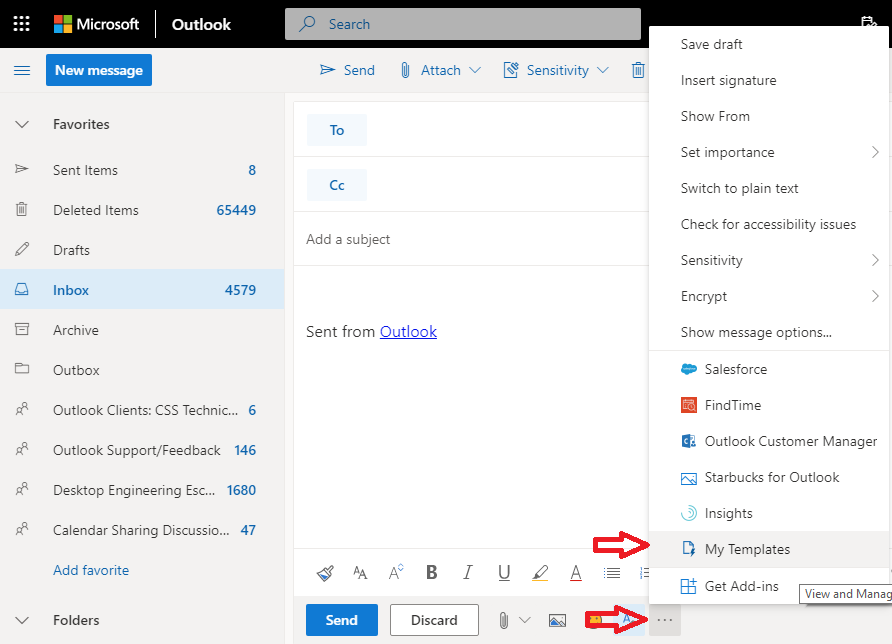Toggle underline formatting
The image size is (892, 644).
(504, 572)
